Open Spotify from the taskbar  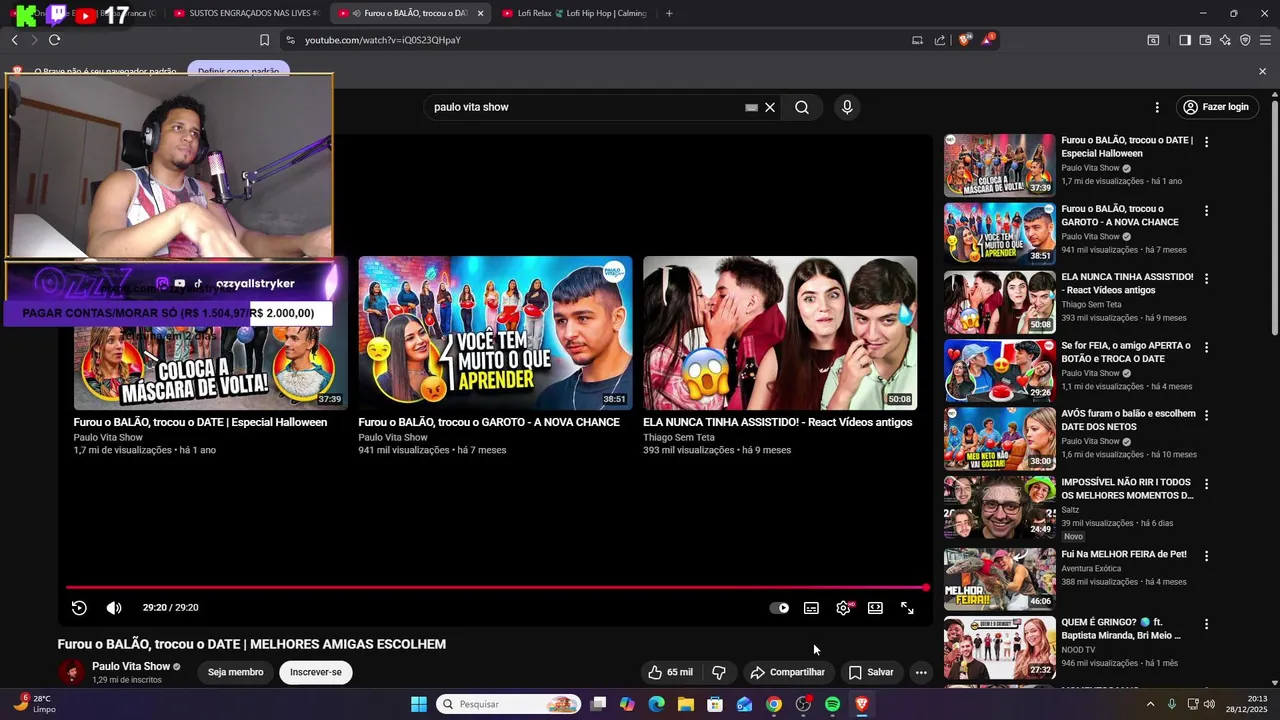[832, 704]
